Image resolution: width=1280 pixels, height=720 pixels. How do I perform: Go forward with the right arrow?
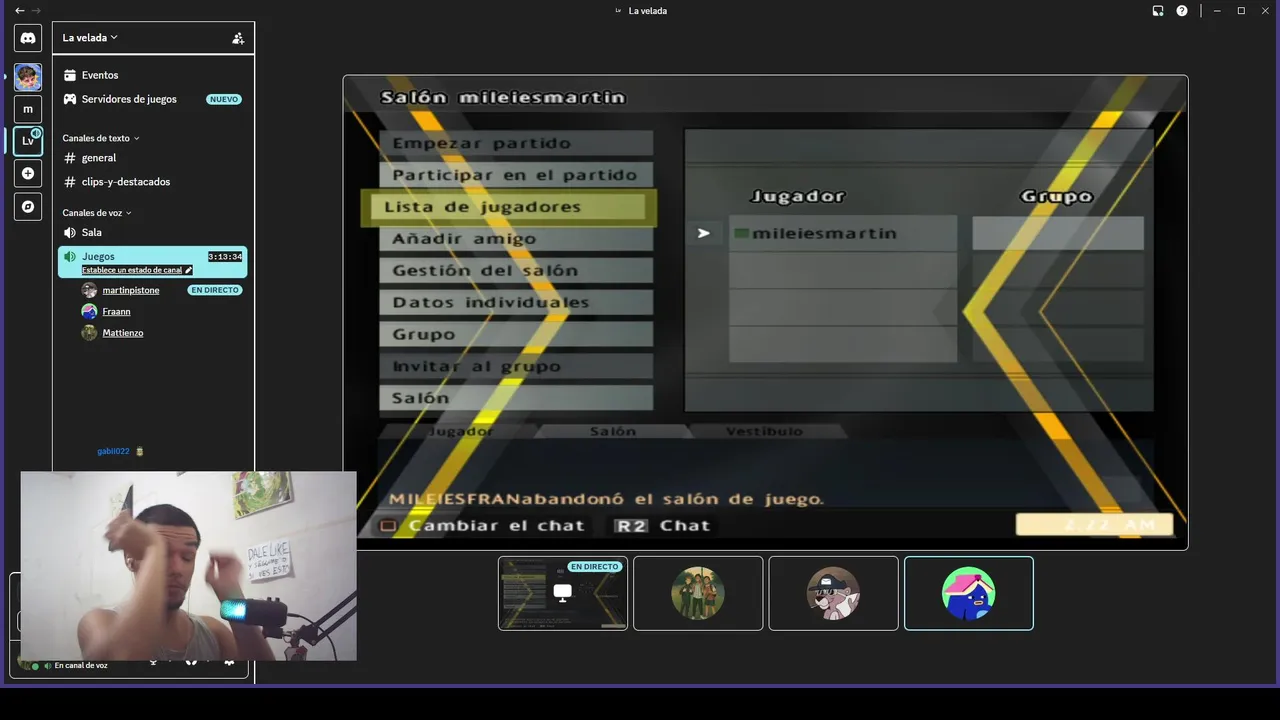pyautogui.click(x=37, y=11)
